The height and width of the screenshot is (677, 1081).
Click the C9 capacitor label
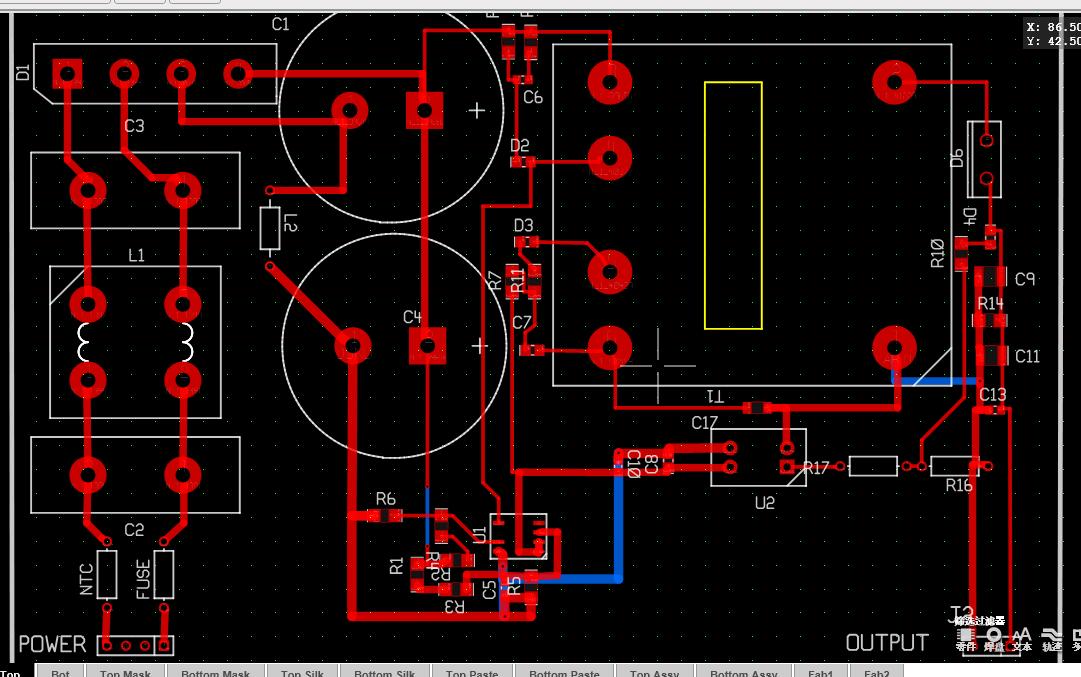coord(1025,279)
